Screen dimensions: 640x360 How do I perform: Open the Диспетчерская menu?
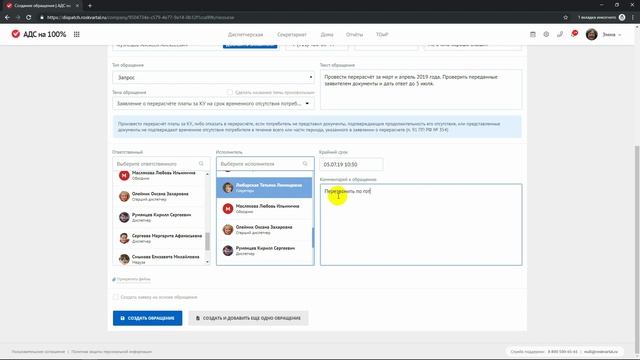coord(245,35)
